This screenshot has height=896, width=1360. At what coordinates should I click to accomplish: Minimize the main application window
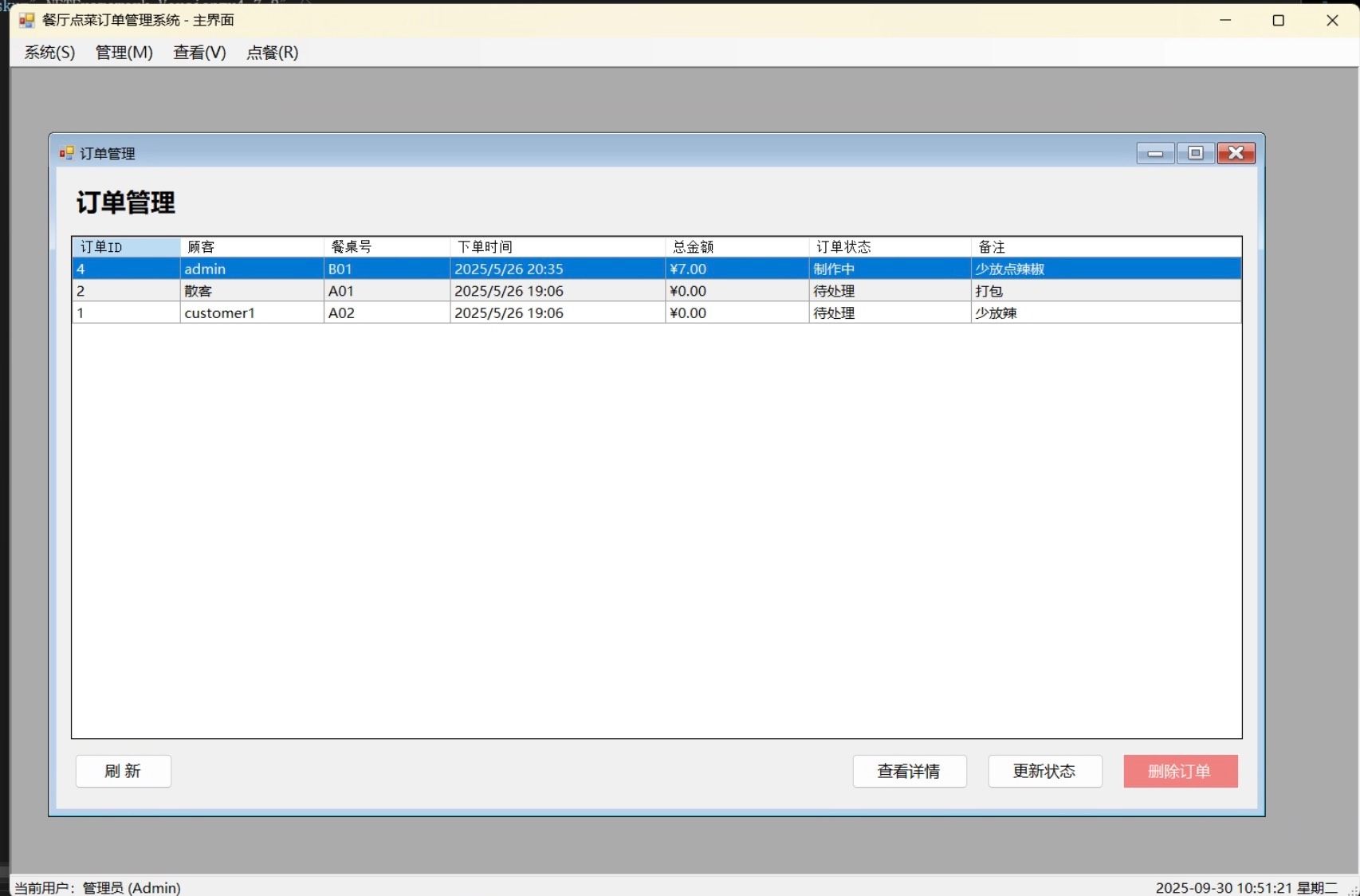1225,21
